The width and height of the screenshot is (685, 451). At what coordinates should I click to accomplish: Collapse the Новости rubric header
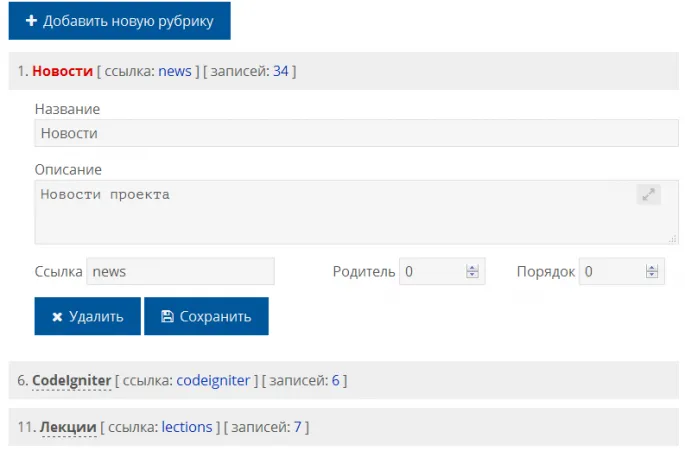[63, 71]
